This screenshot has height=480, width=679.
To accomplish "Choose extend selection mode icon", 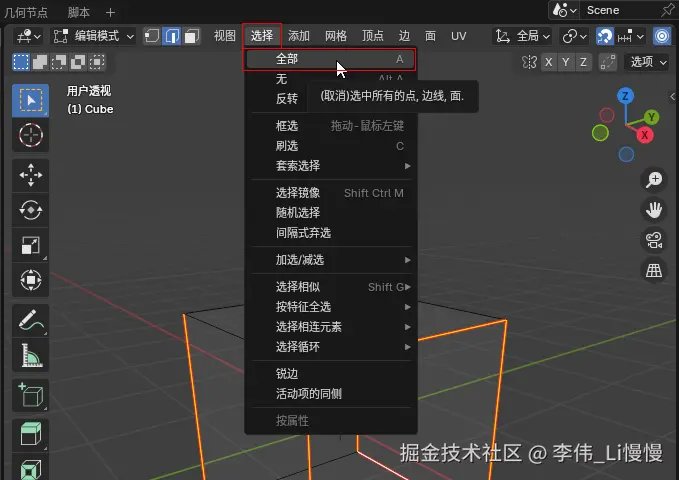I will [x=40, y=62].
